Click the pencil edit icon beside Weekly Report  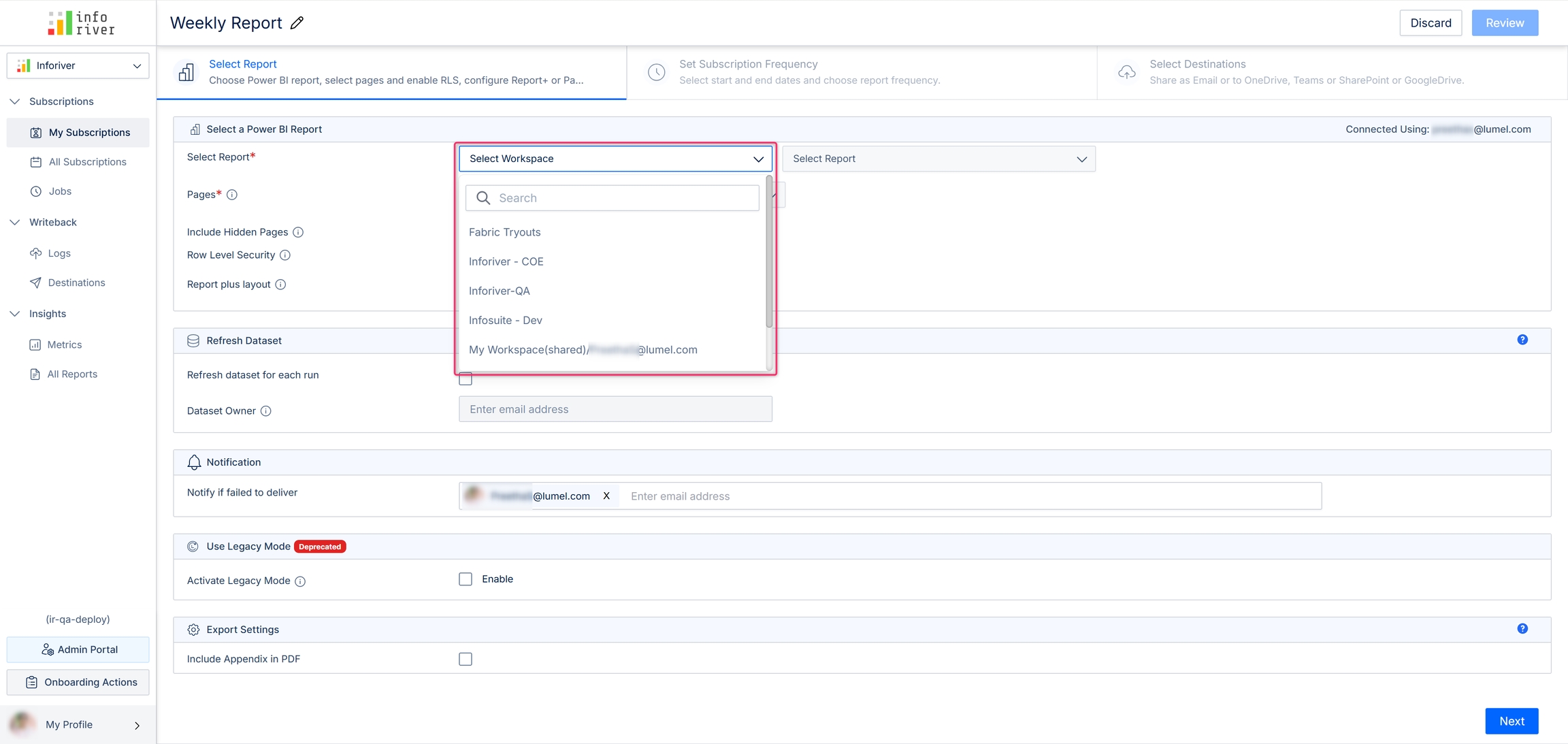tap(297, 23)
